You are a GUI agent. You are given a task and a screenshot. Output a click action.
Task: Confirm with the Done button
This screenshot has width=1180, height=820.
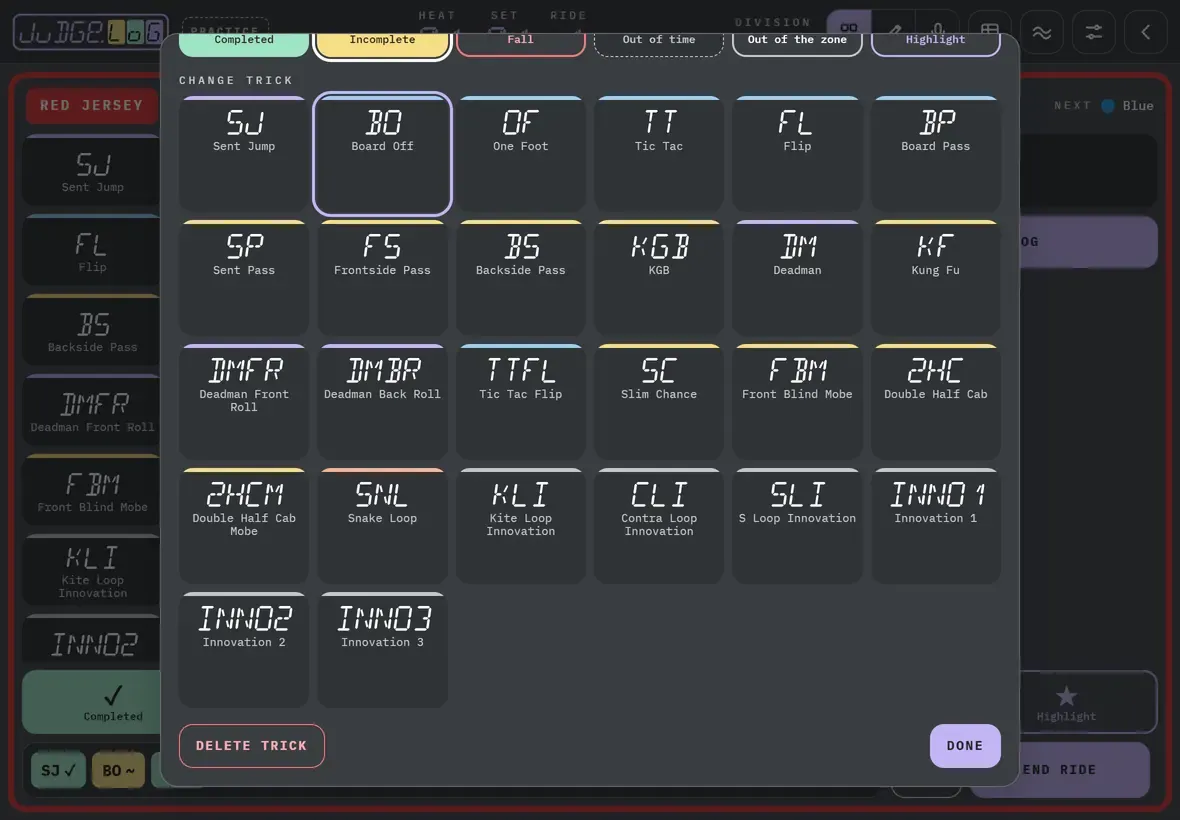966,746
